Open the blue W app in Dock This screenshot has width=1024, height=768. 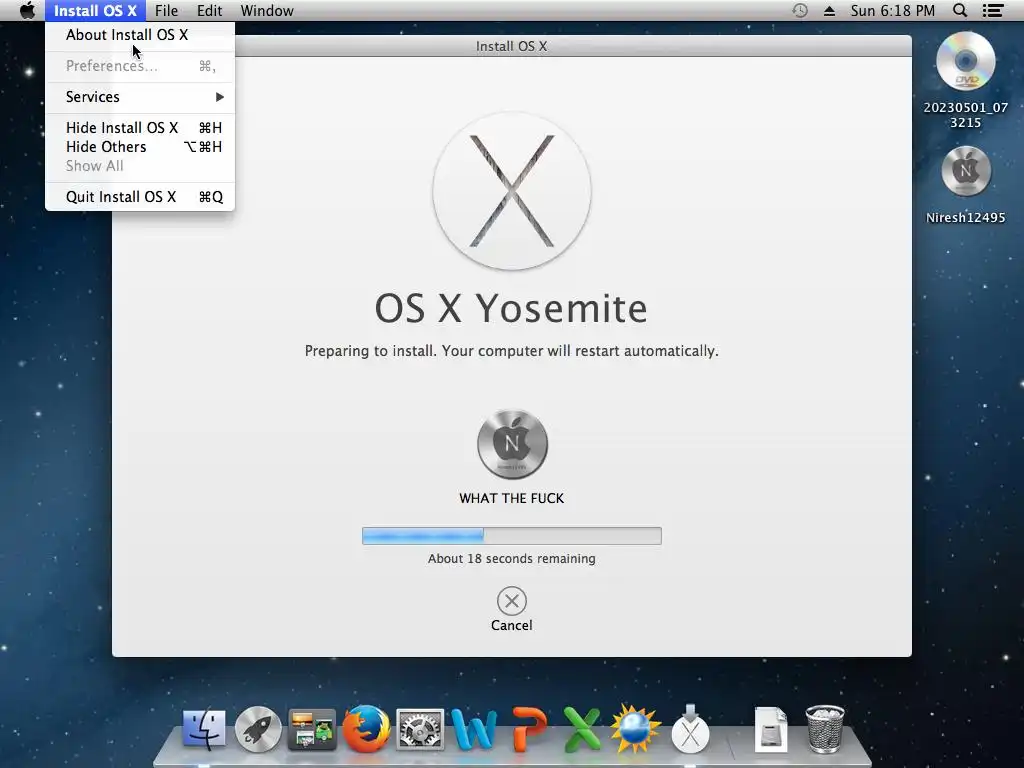[474, 729]
